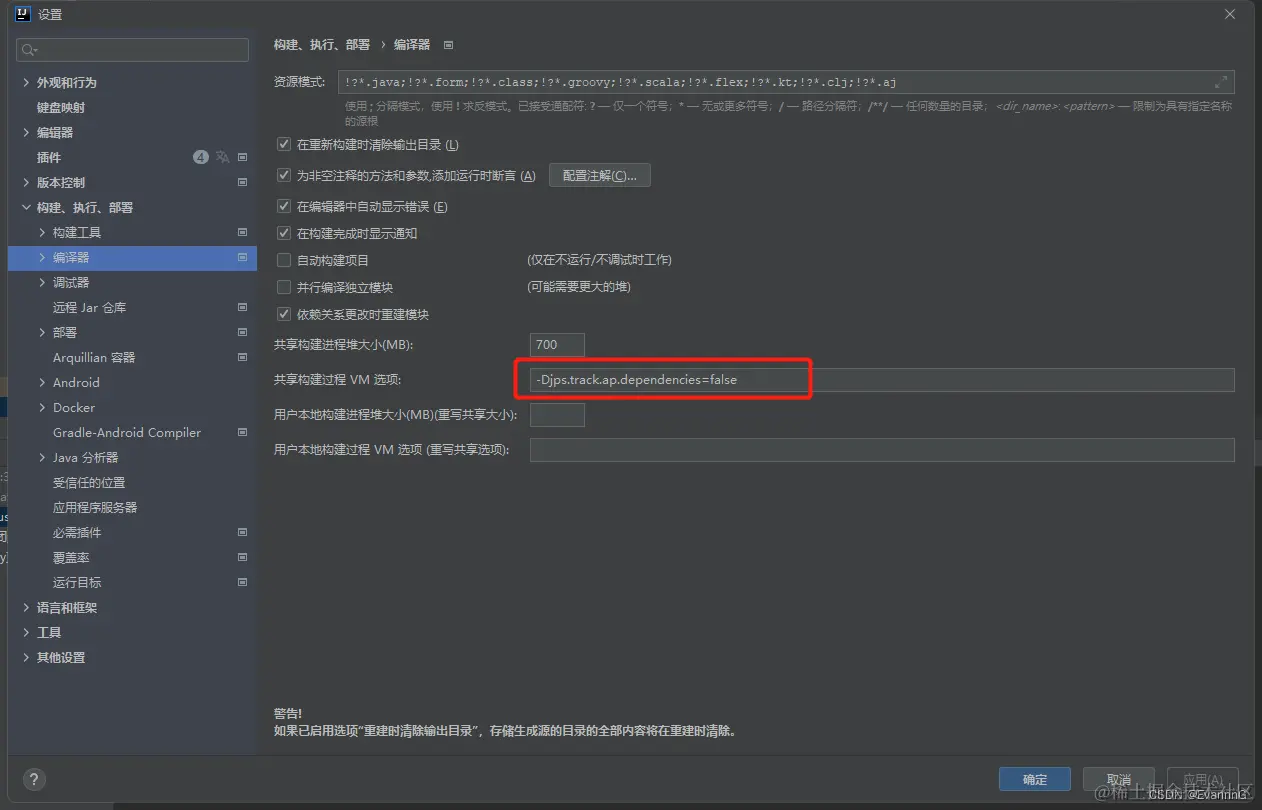This screenshot has width=1262, height=810.
Task: Expand the 版本控制 tree node
Action: pyautogui.click(x=26, y=182)
